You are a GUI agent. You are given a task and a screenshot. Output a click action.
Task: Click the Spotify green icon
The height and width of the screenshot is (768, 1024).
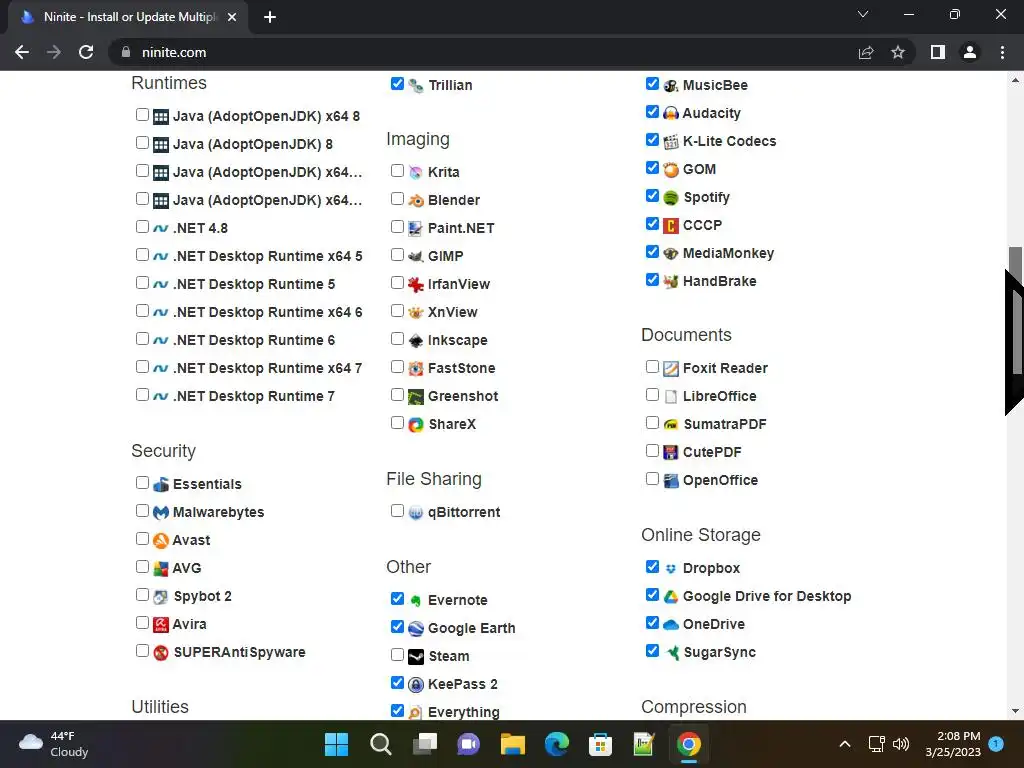click(671, 198)
